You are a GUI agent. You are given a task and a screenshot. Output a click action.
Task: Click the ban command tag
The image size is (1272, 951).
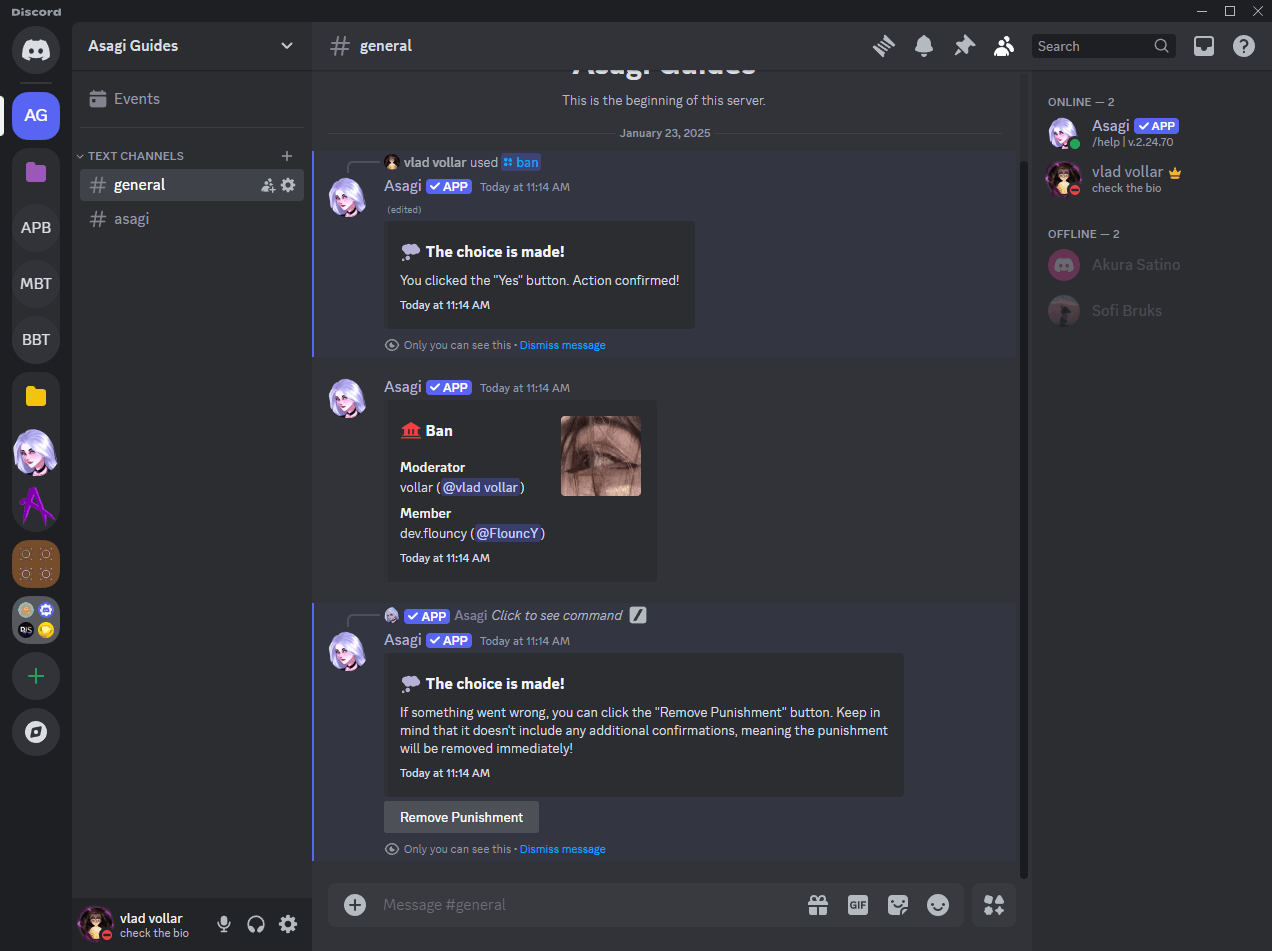(521, 162)
